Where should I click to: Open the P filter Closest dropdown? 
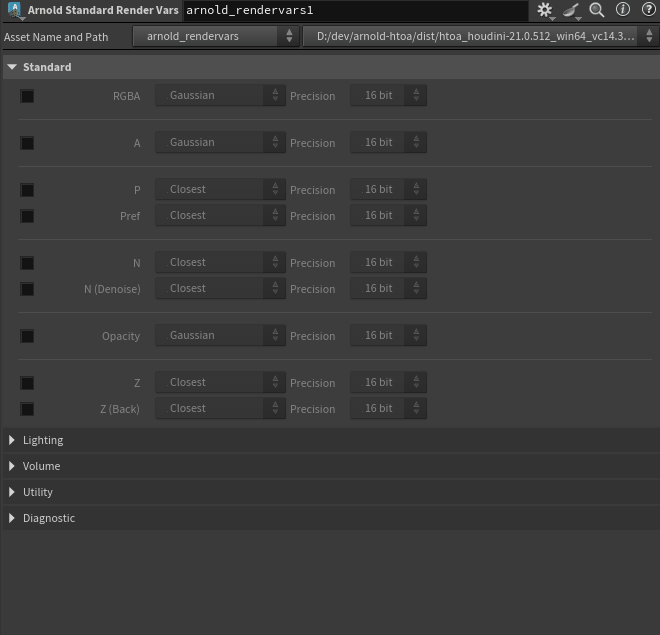pos(221,189)
